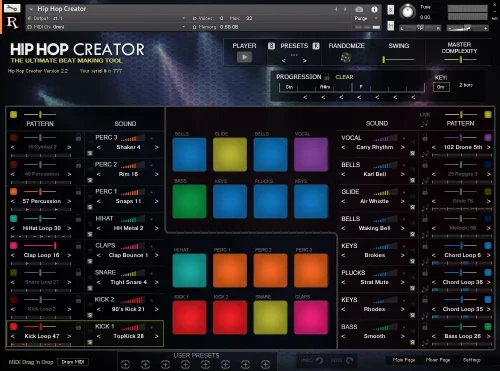Click the first User Presets slot
This screenshot has width=500, height=371.
coord(125,365)
